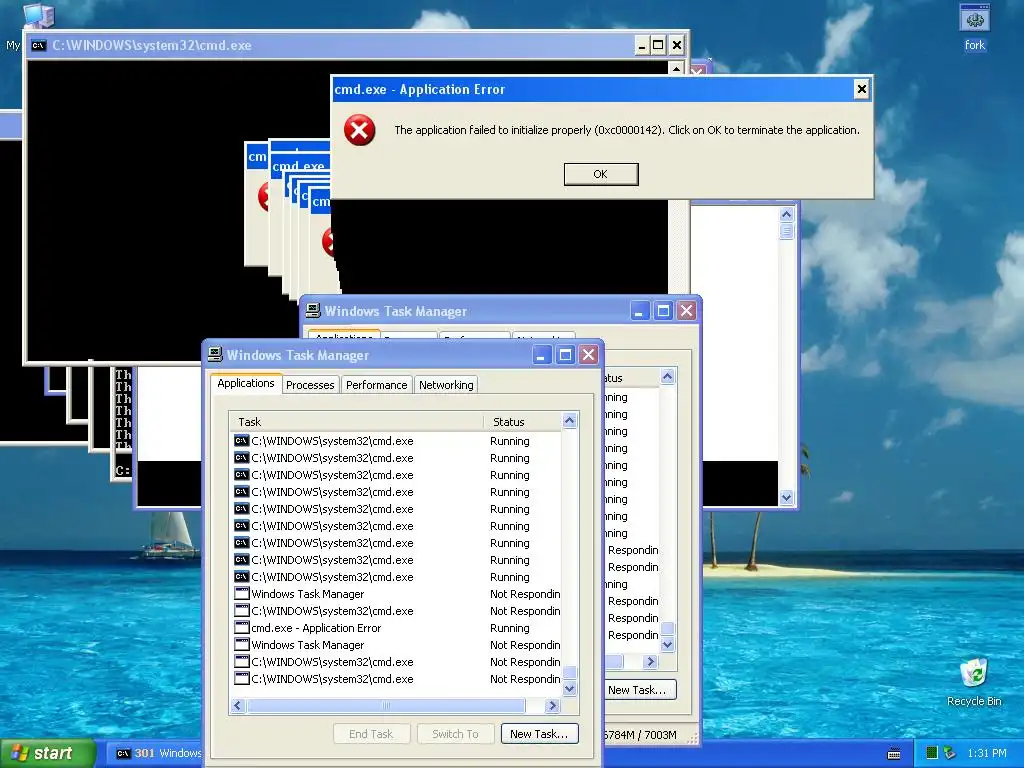The width and height of the screenshot is (1024, 768).
Task: Sort by the Task column header
Action: pos(356,422)
